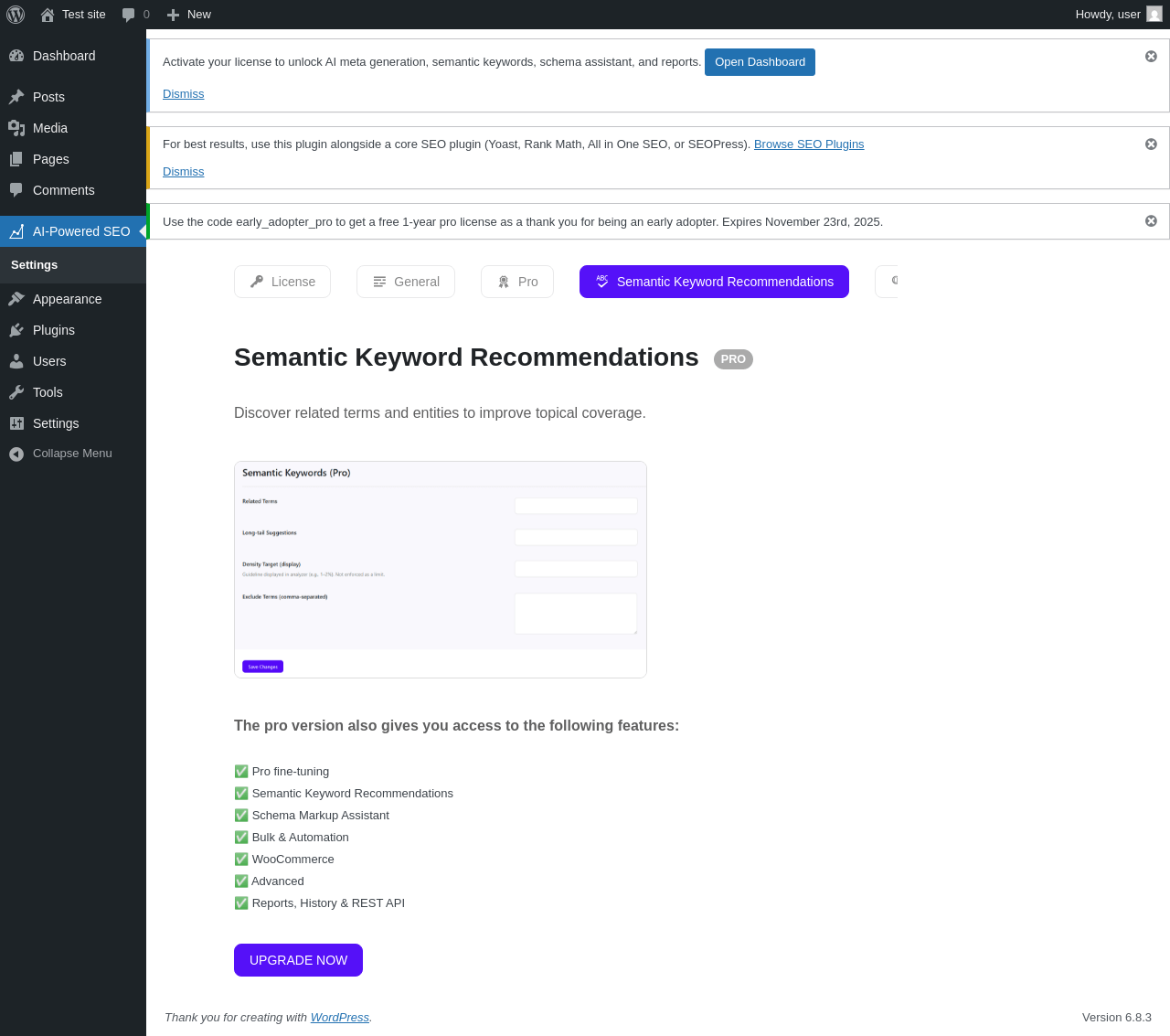1170x1036 pixels.
Task: Click the Tools menu label
Action: pos(48,392)
